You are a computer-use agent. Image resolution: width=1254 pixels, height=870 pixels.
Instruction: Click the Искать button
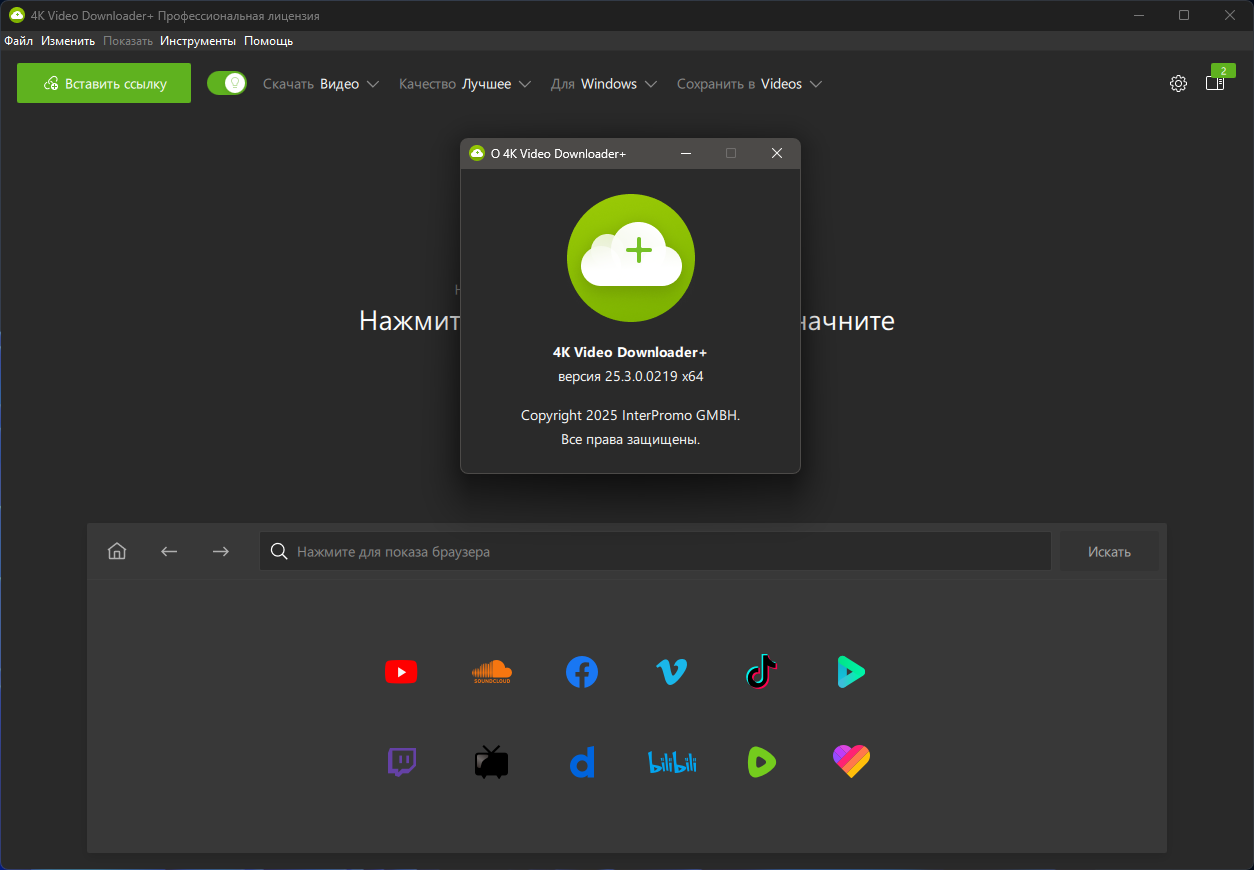click(1110, 551)
